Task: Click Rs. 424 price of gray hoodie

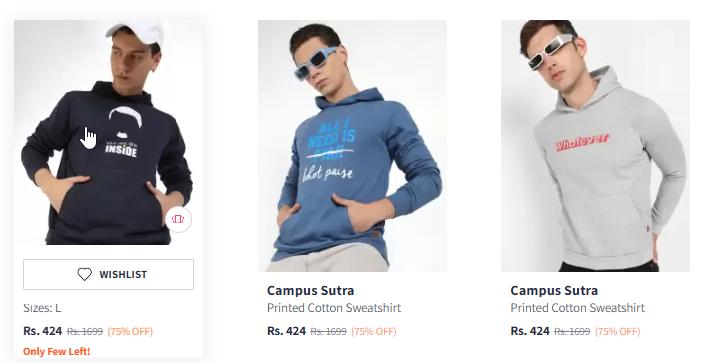Action: click(x=530, y=331)
